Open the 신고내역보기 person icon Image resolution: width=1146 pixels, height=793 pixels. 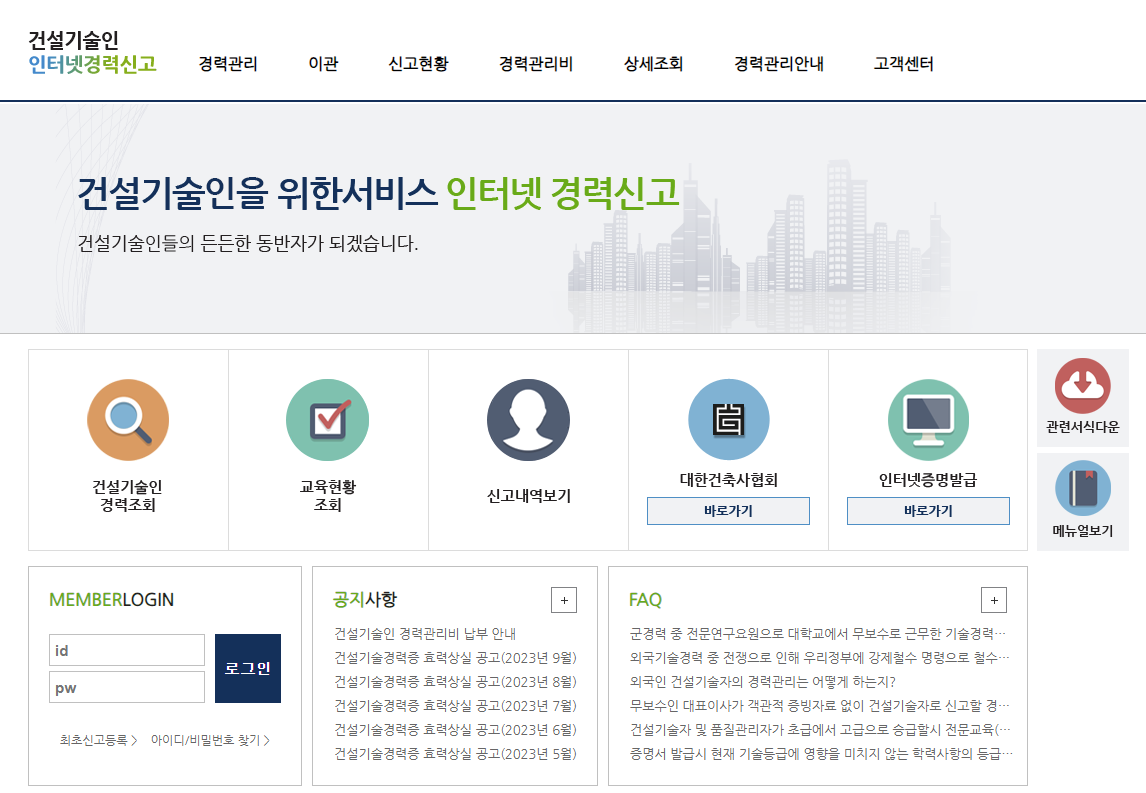click(528, 420)
